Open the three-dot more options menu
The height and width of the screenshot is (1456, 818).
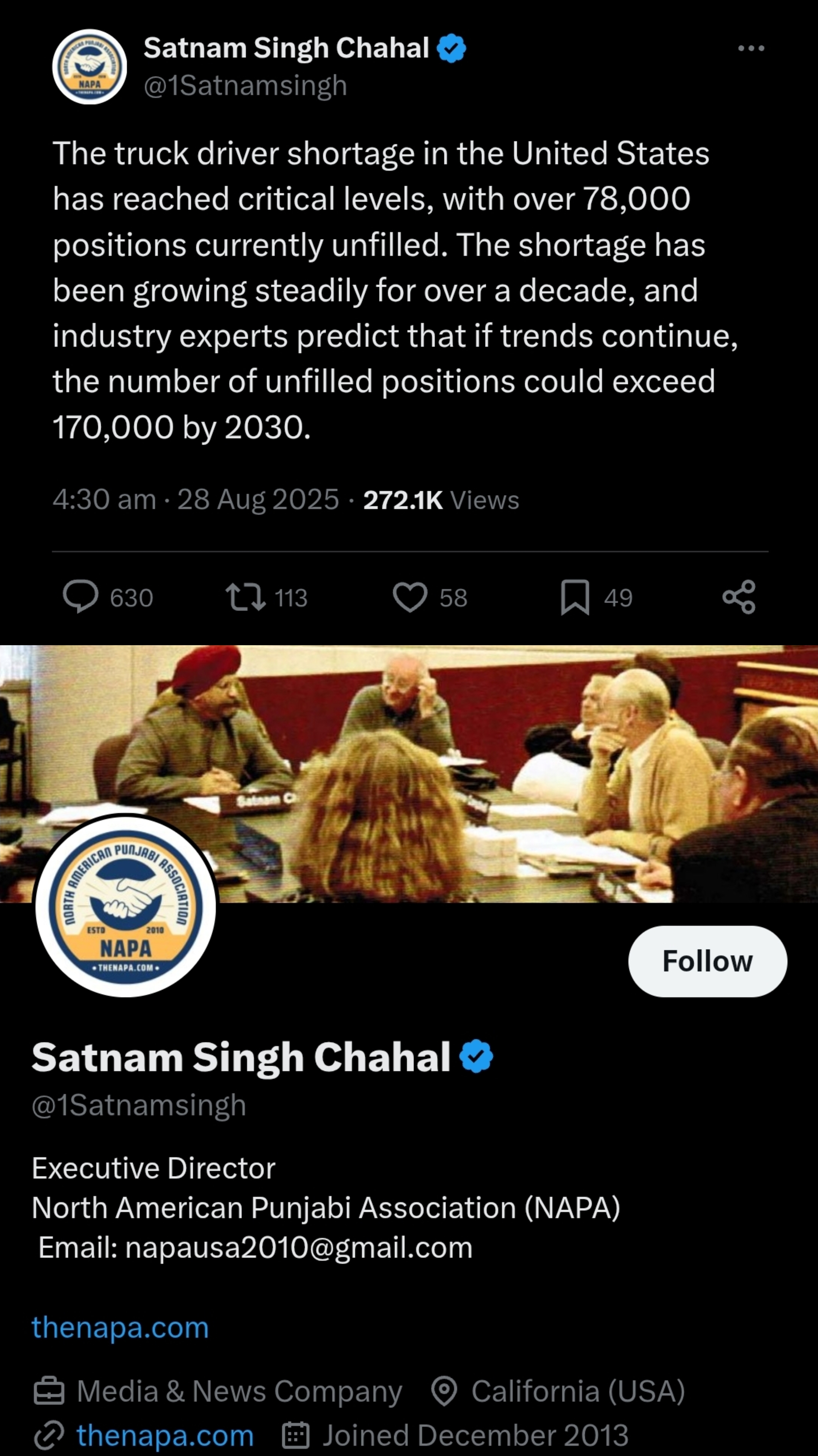[x=751, y=49]
